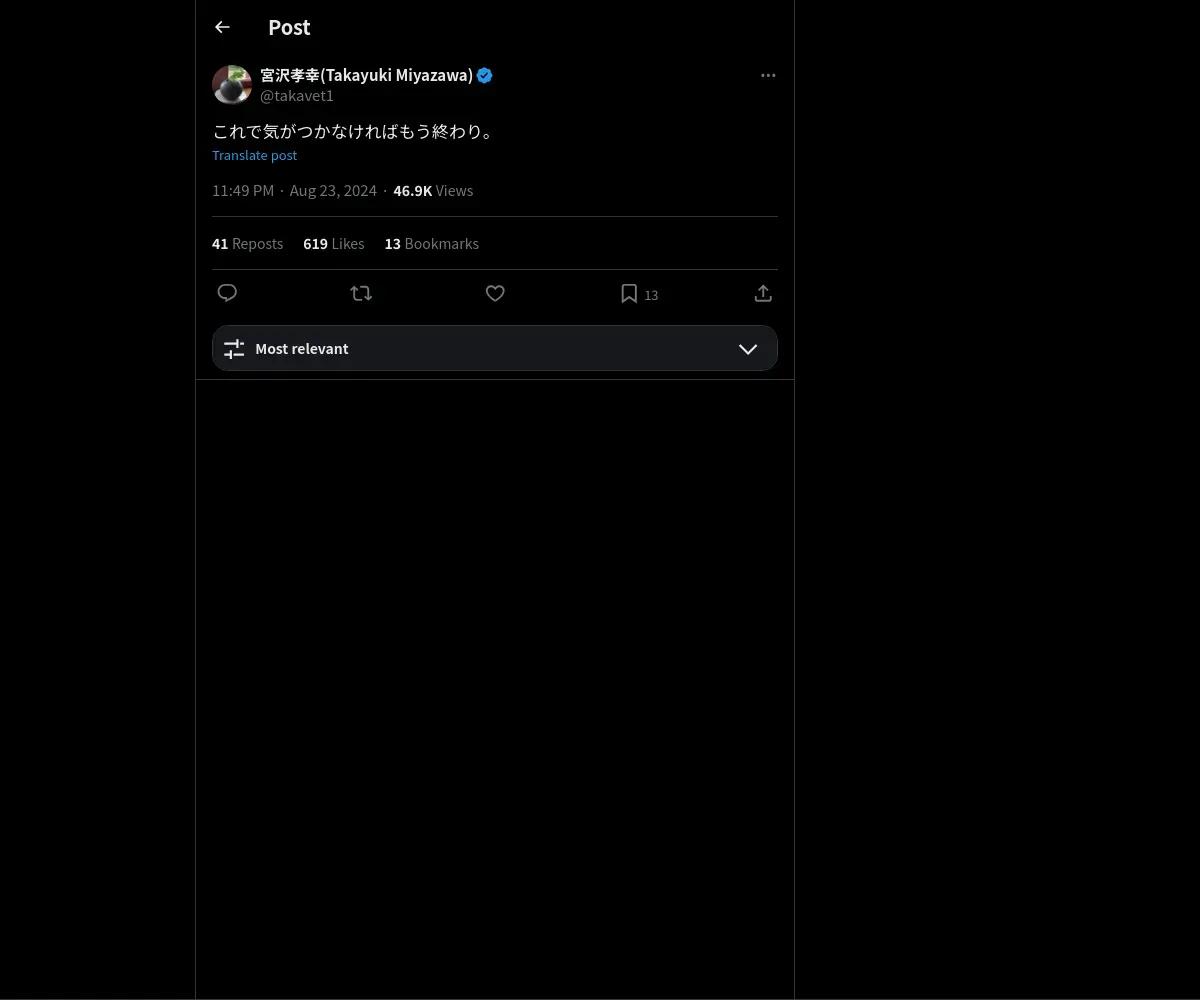The height and width of the screenshot is (1000, 1200).
Task: Click the 46.9K Views counter
Action: pyautogui.click(x=433, y=190)
